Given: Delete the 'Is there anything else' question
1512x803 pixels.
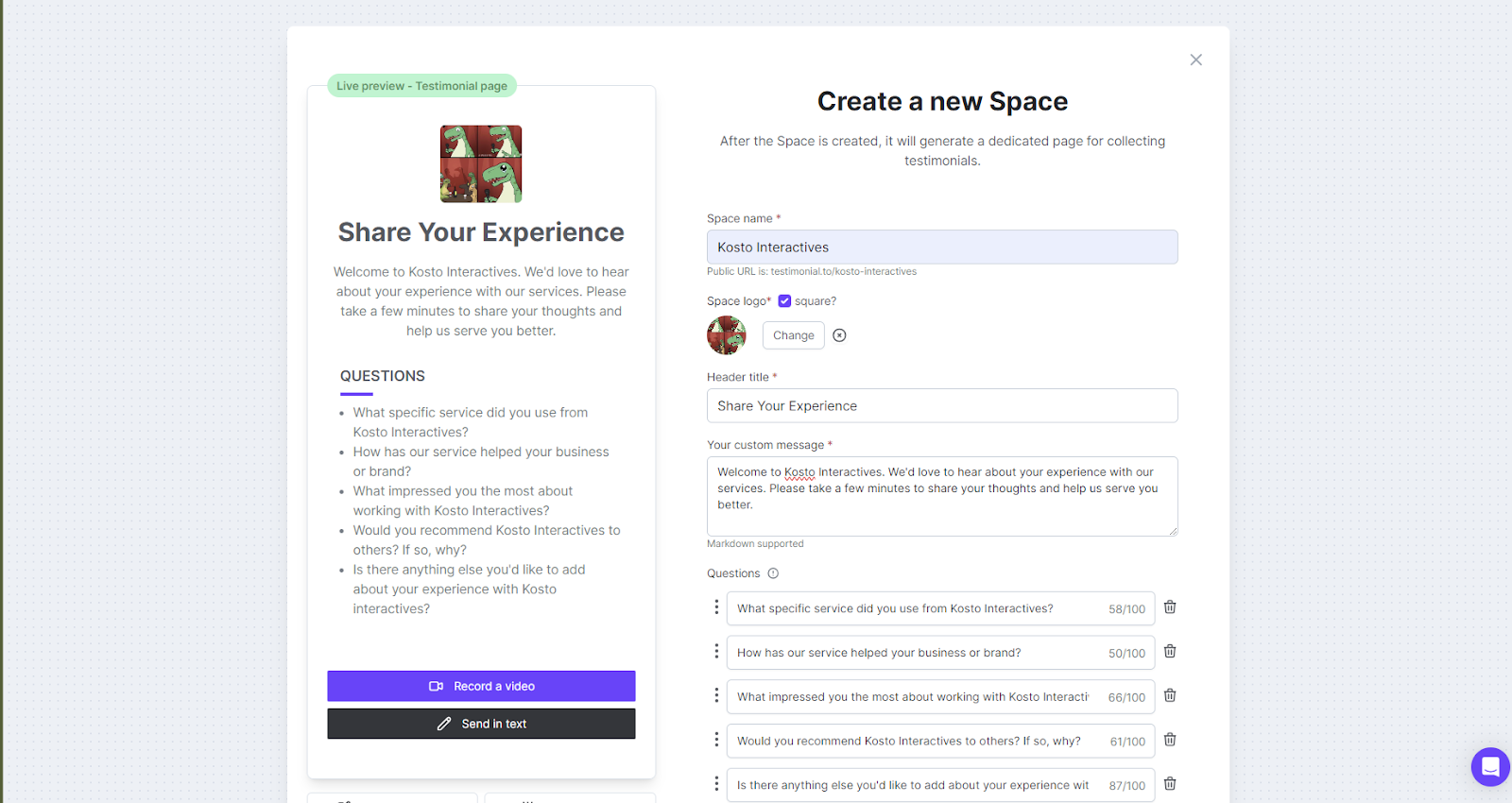Looking at the screenshot, I should (1170, 784).
